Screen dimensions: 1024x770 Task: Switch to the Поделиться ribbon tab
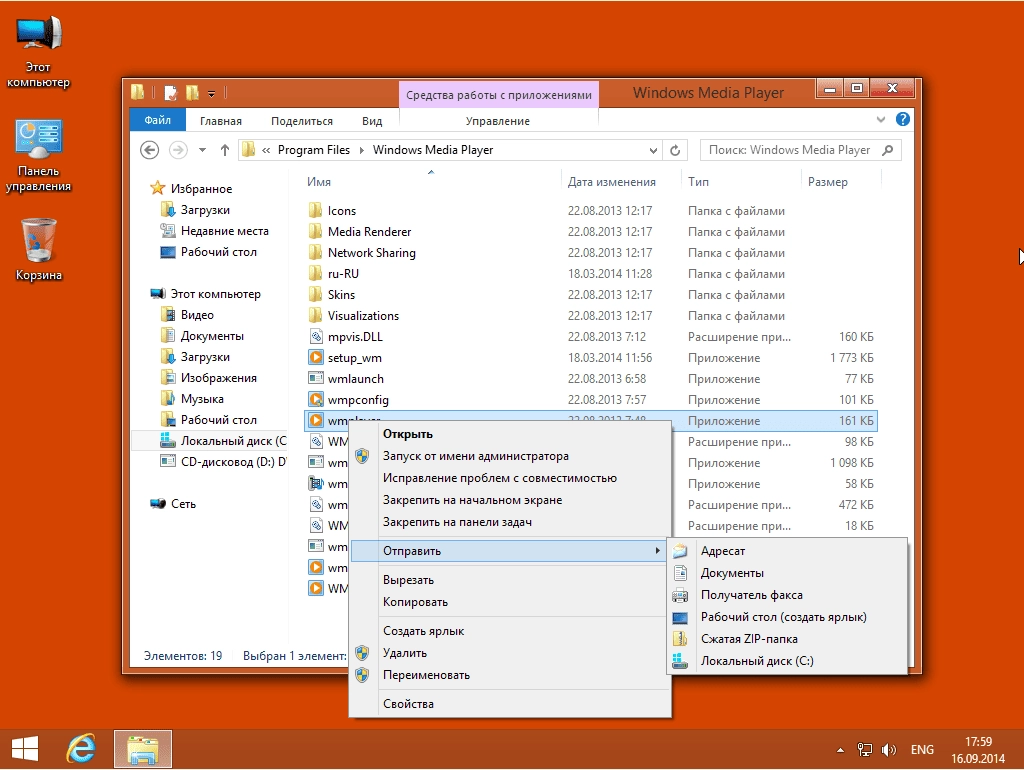tap(302, 121)
